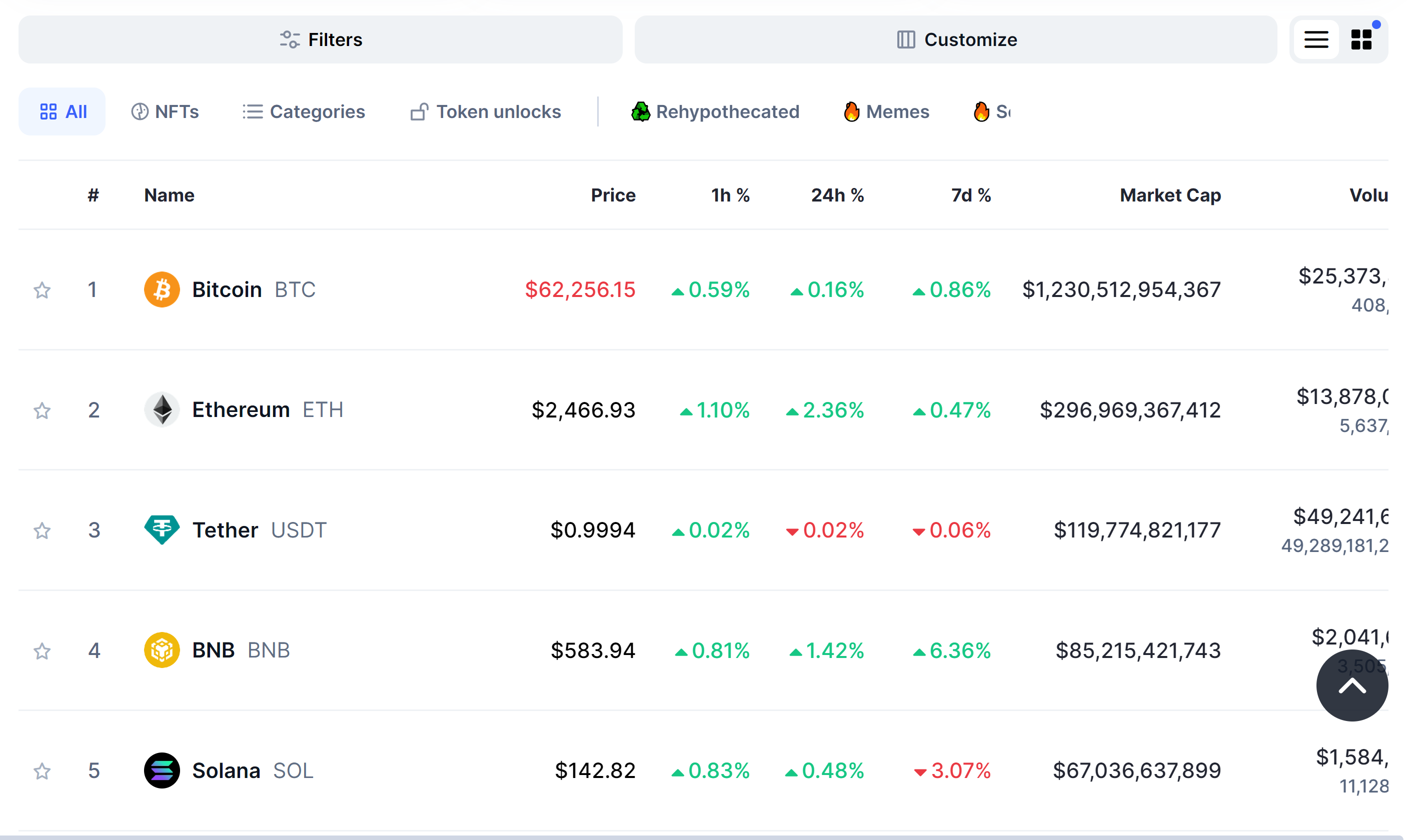Viewport: 1407px width, 840px height.
Task: Open the Customize columns button
Action: tap(956, 39)
